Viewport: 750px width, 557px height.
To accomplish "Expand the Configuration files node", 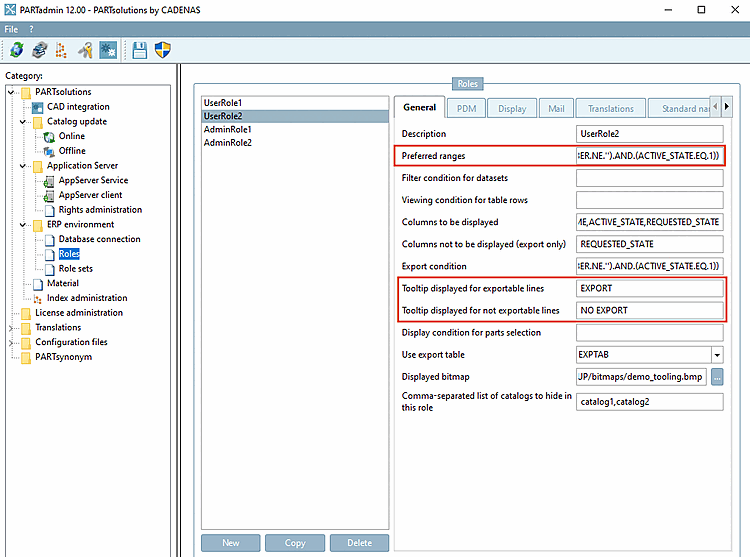I will [11, 343].
